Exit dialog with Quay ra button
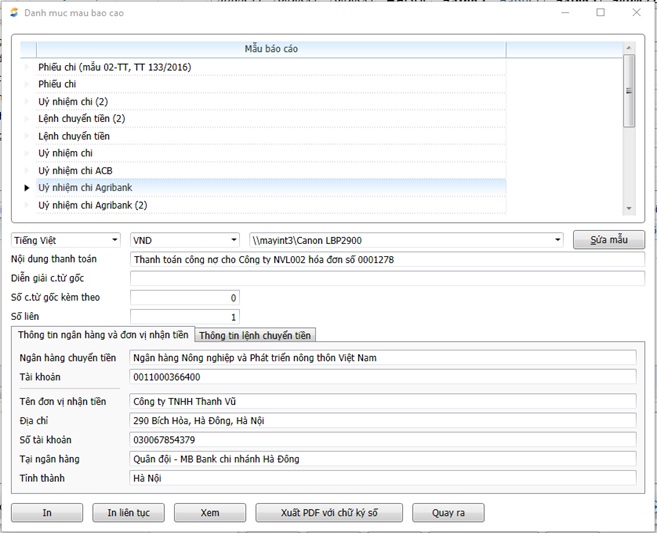Image resolution: width=657 pixels, height=533 pixels. click(448, 513)
